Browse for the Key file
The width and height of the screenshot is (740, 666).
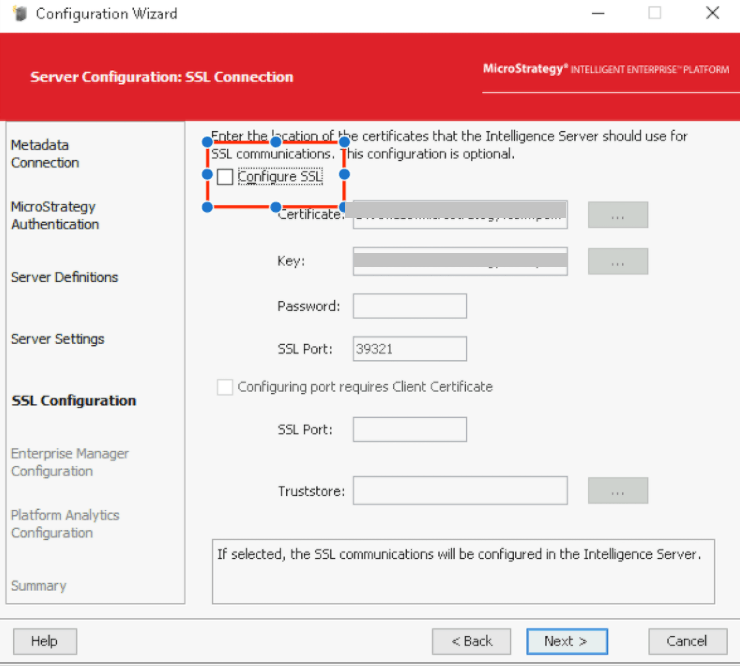pyautogui.click(x=618, y=261)
